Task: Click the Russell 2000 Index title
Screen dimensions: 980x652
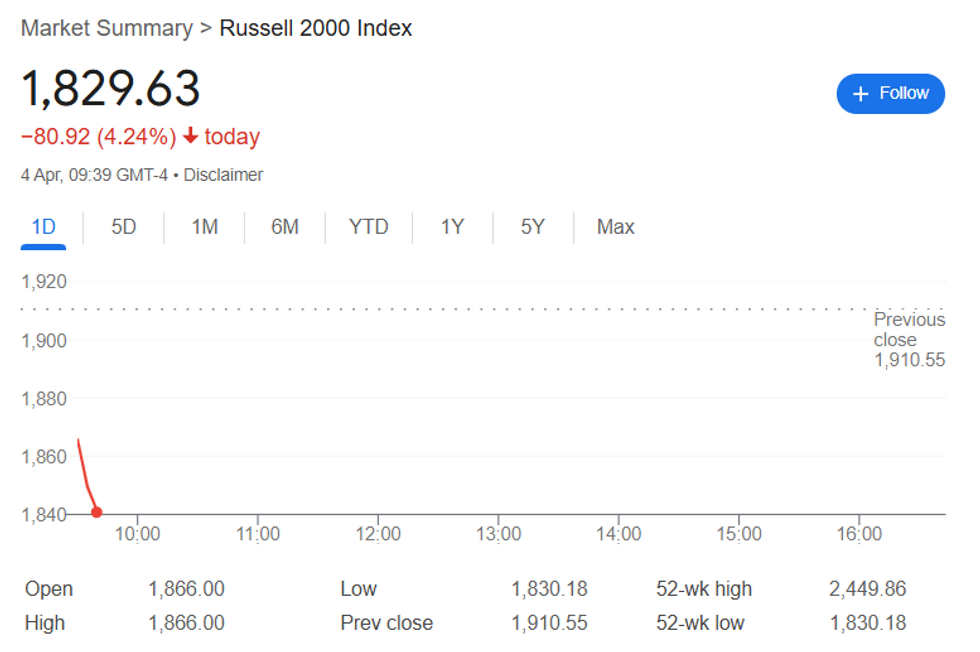Action: pyautogui.click(x=316, y=28)
